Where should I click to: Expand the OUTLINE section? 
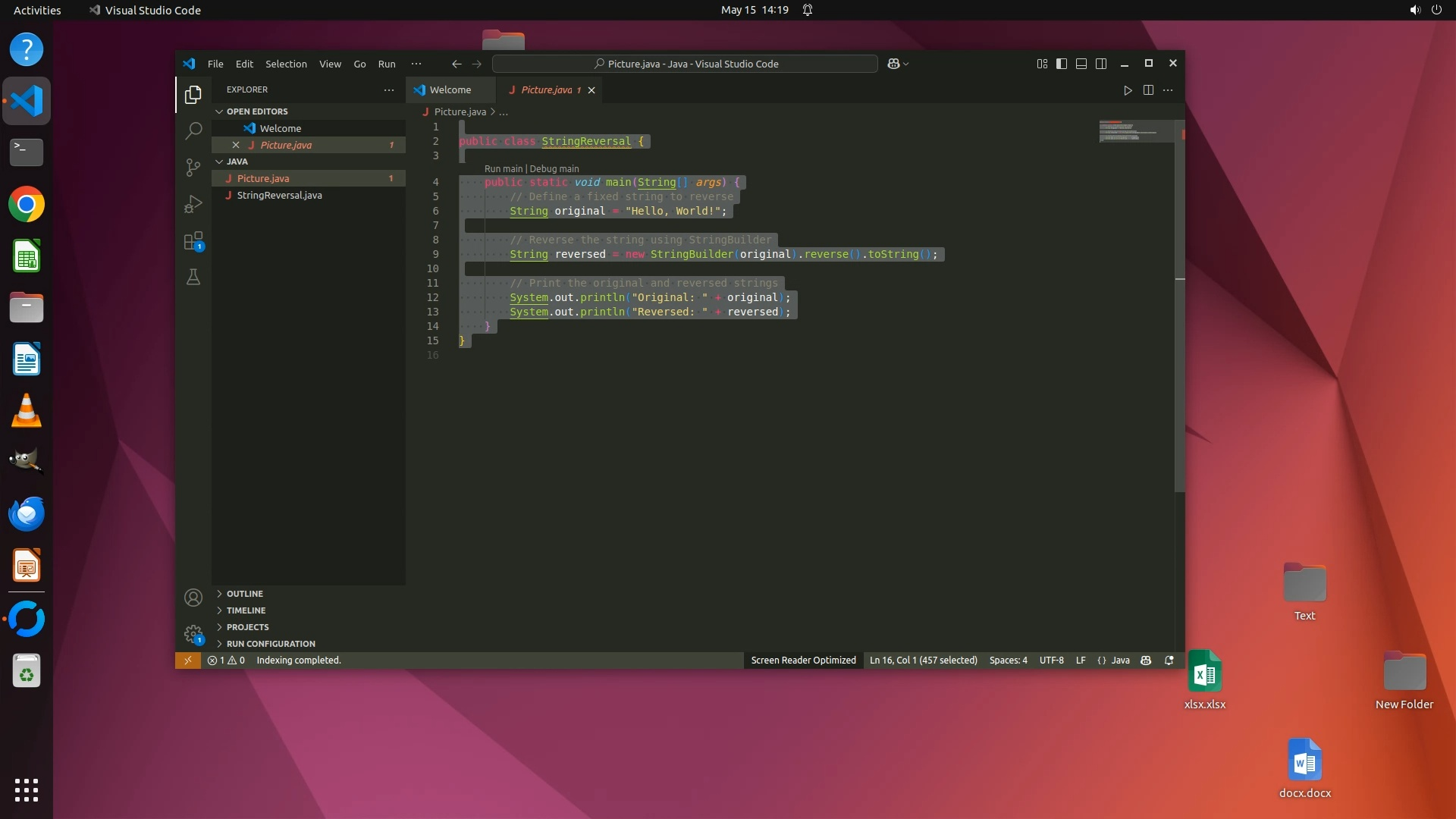click(244, 594)
